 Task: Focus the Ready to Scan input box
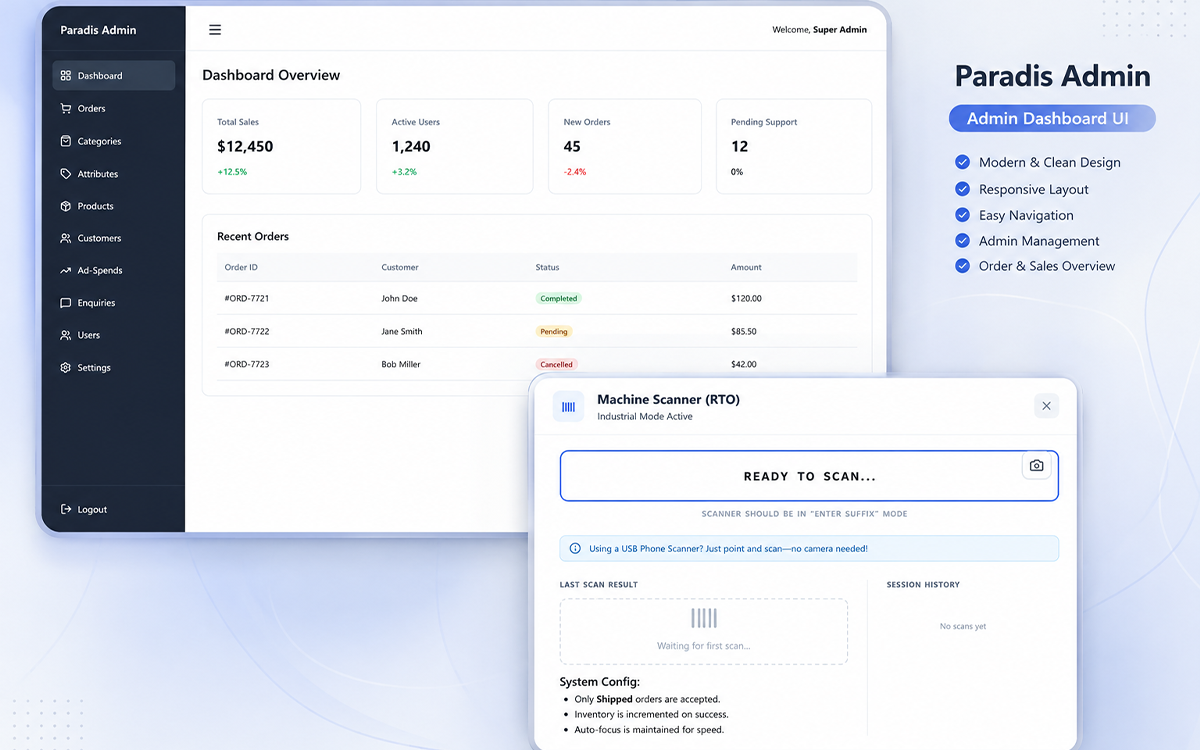[x=809, y=476]
